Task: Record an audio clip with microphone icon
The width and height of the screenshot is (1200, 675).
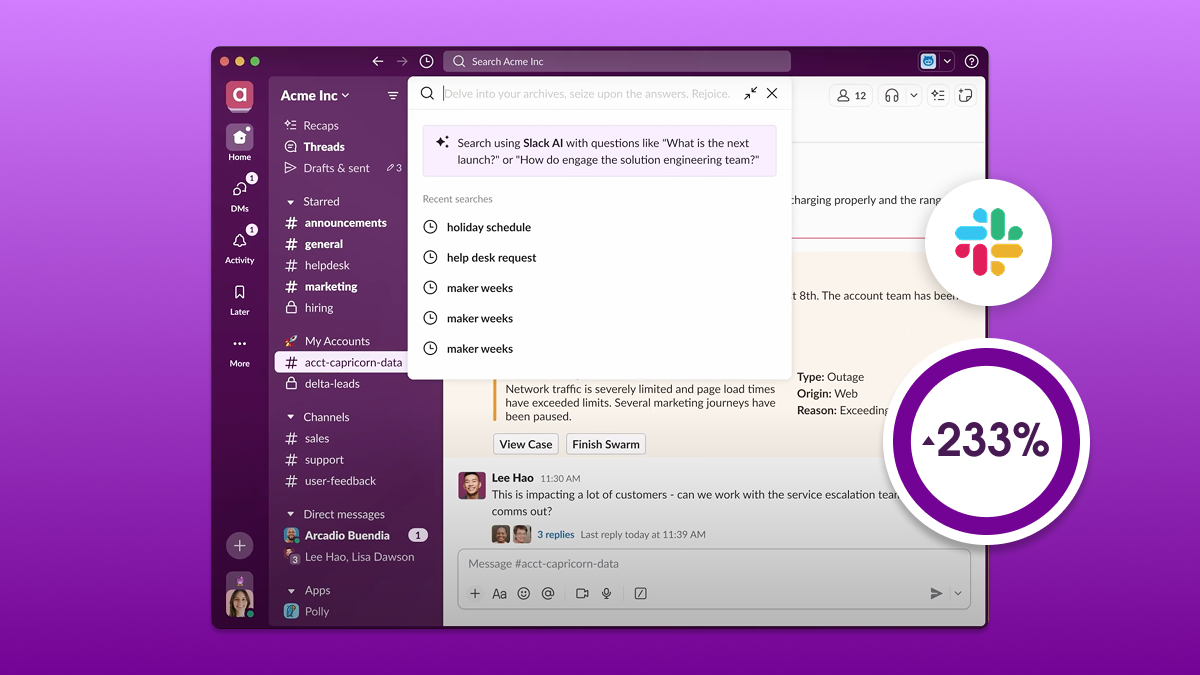Action: 606,594
